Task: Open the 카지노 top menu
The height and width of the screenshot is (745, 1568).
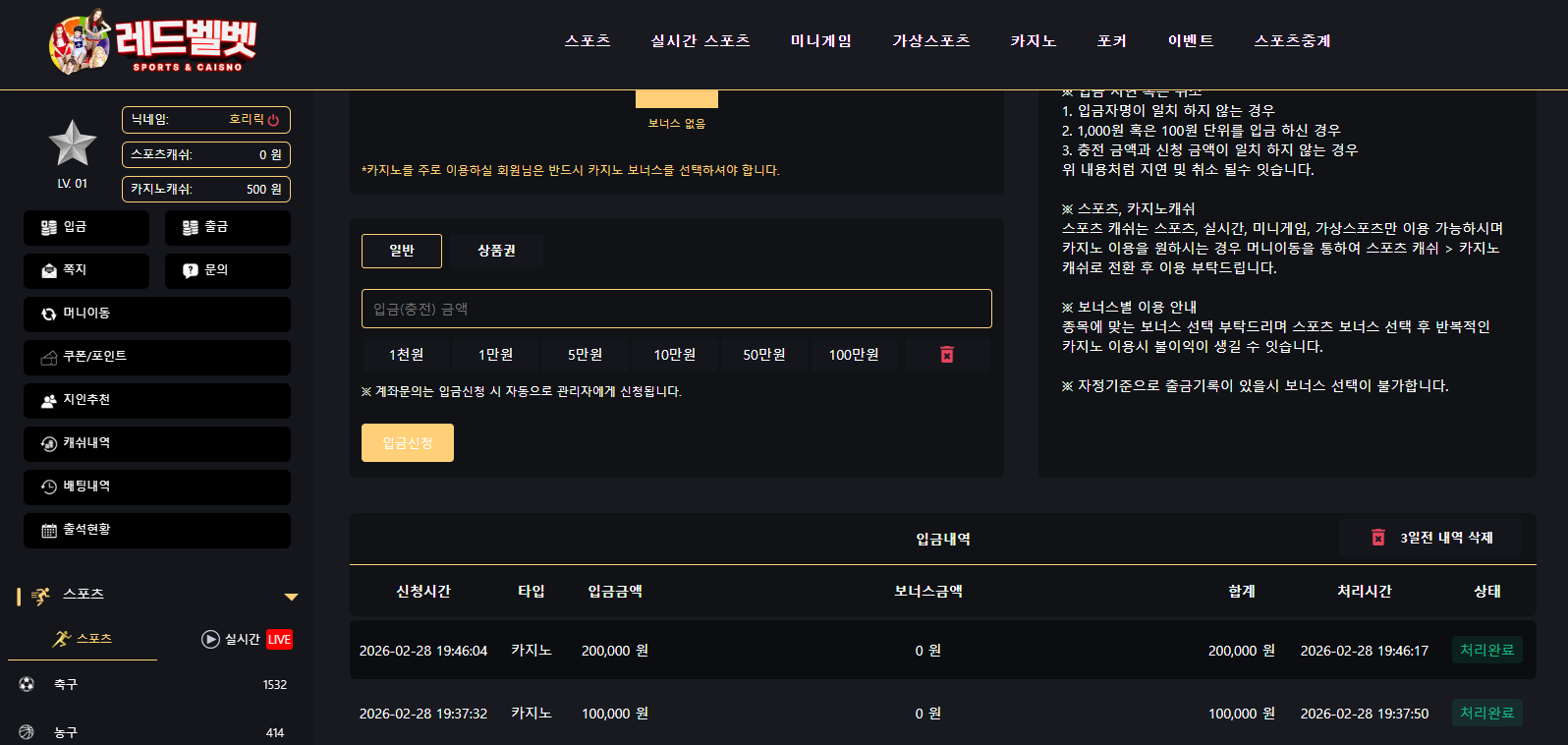Action: [x=1033, y=40]
